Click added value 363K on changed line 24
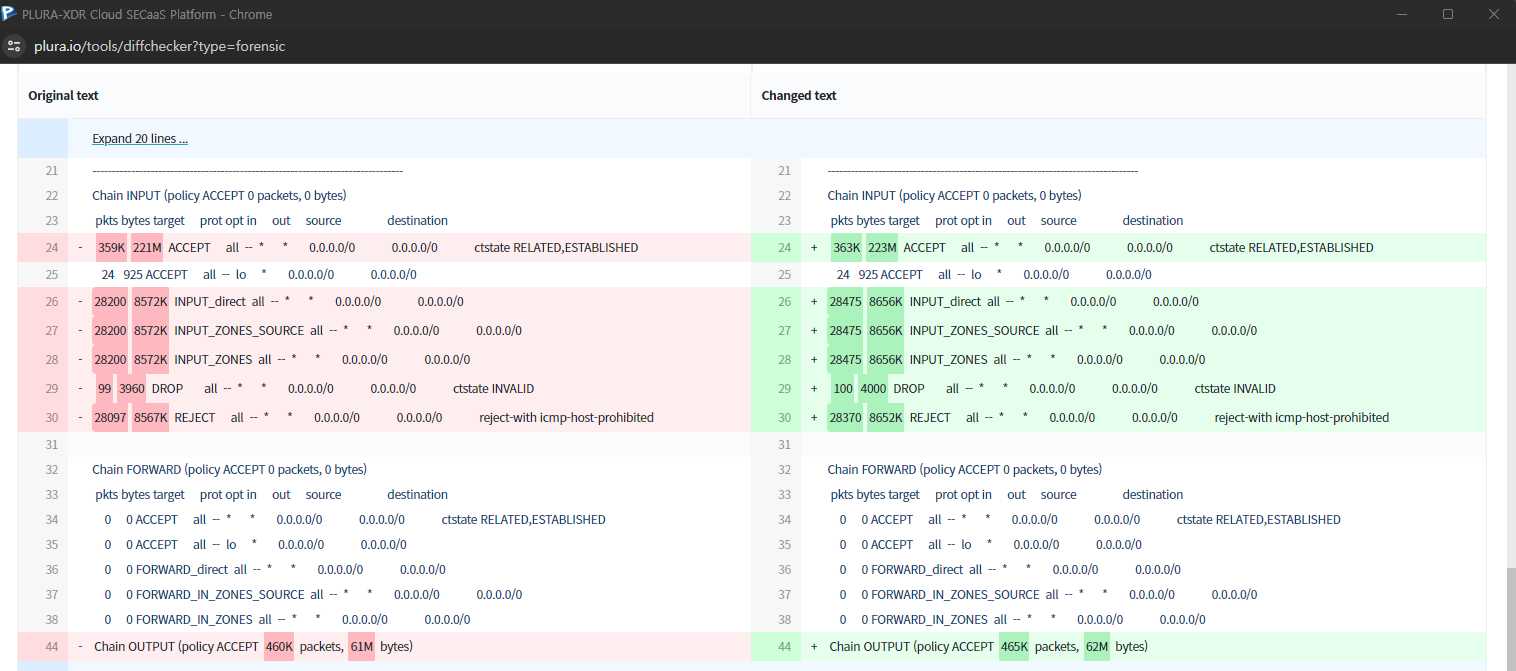Image resolution: width=1516 pixels, height=671 pixels. click(x=846, y=248)
